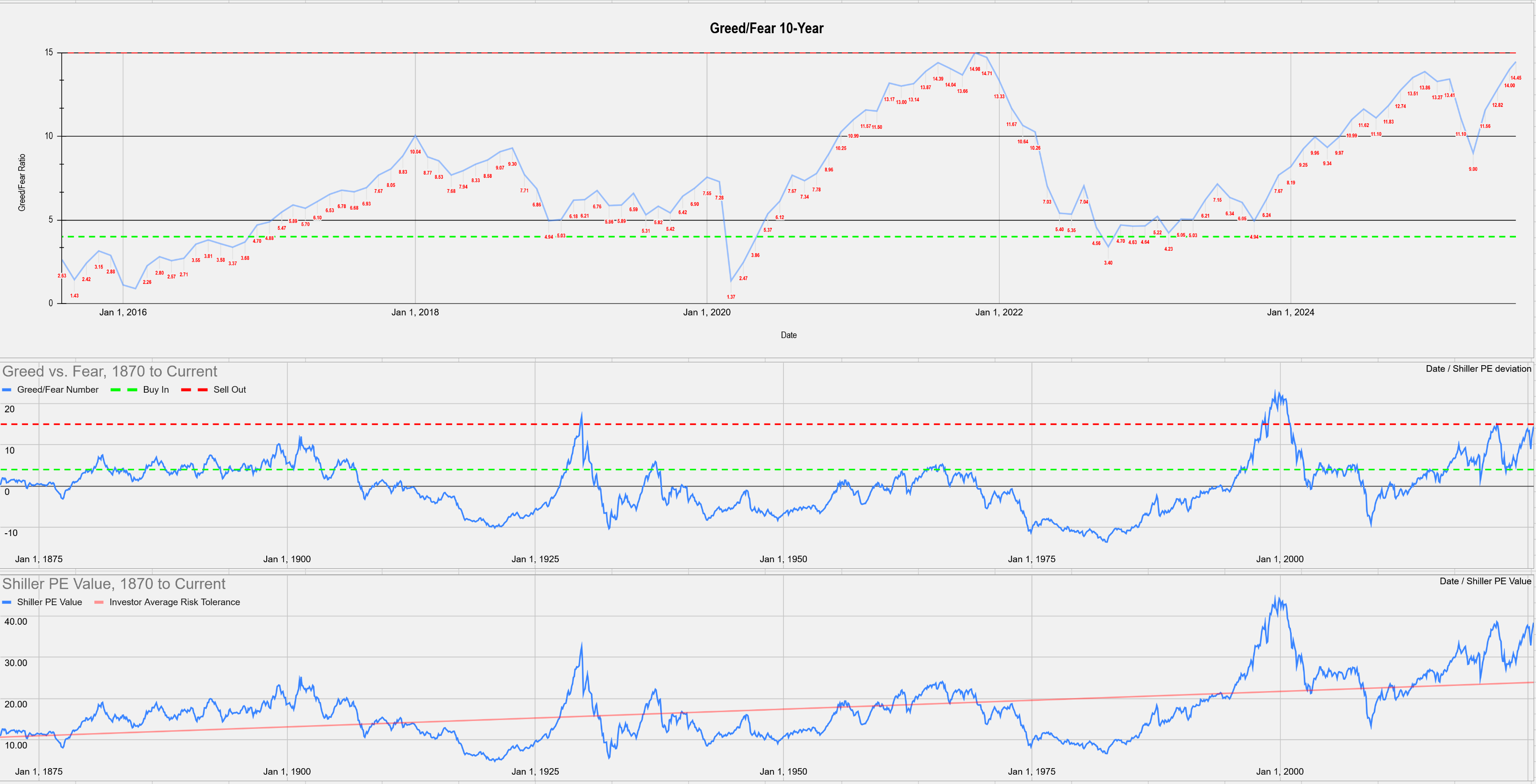Click the "30.00" tick on the Shiller PE chart
1536x784 pixels.
click(x=15, y=663)
